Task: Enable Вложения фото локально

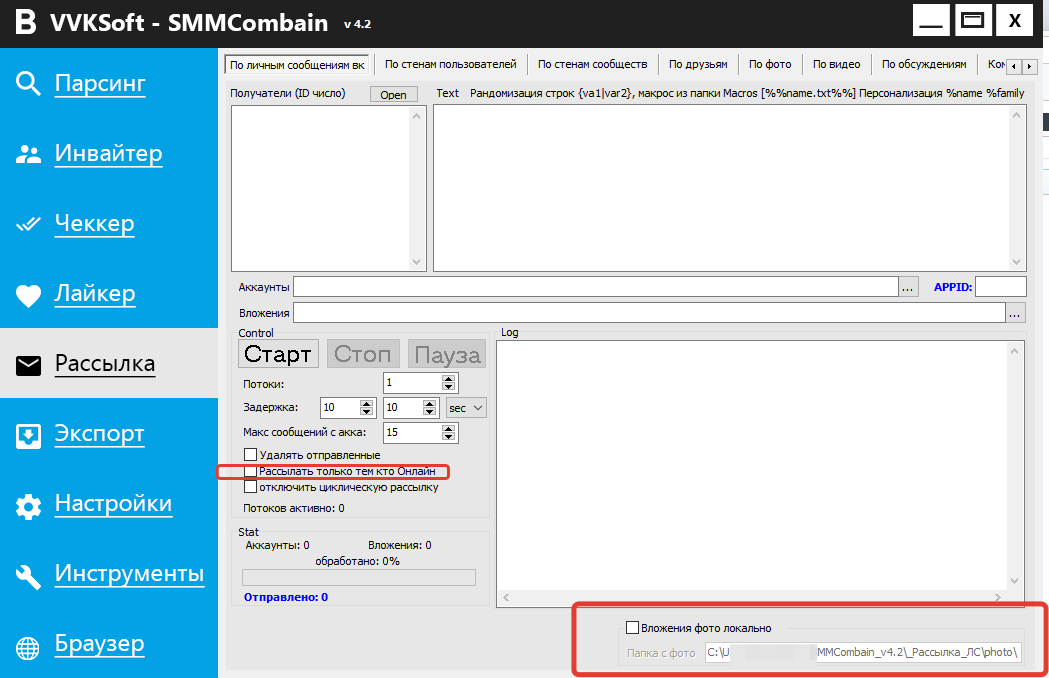Action: (633, 627)
